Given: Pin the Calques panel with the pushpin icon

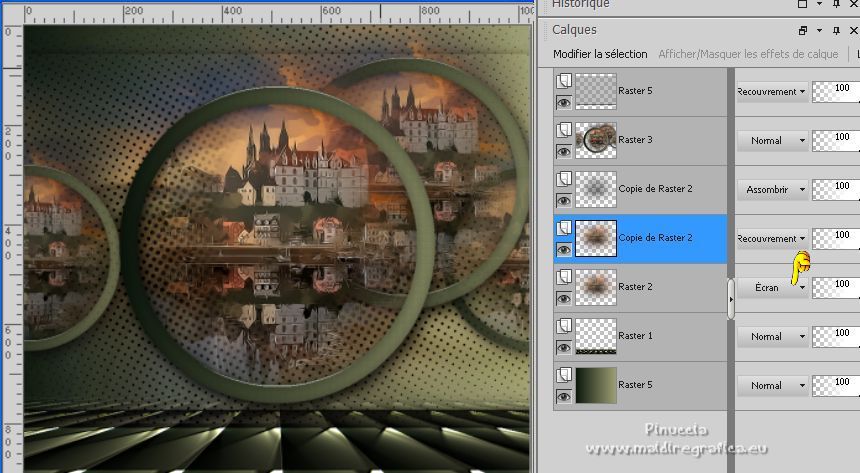Looking at the screenshot, I should [x=836, y=31].
